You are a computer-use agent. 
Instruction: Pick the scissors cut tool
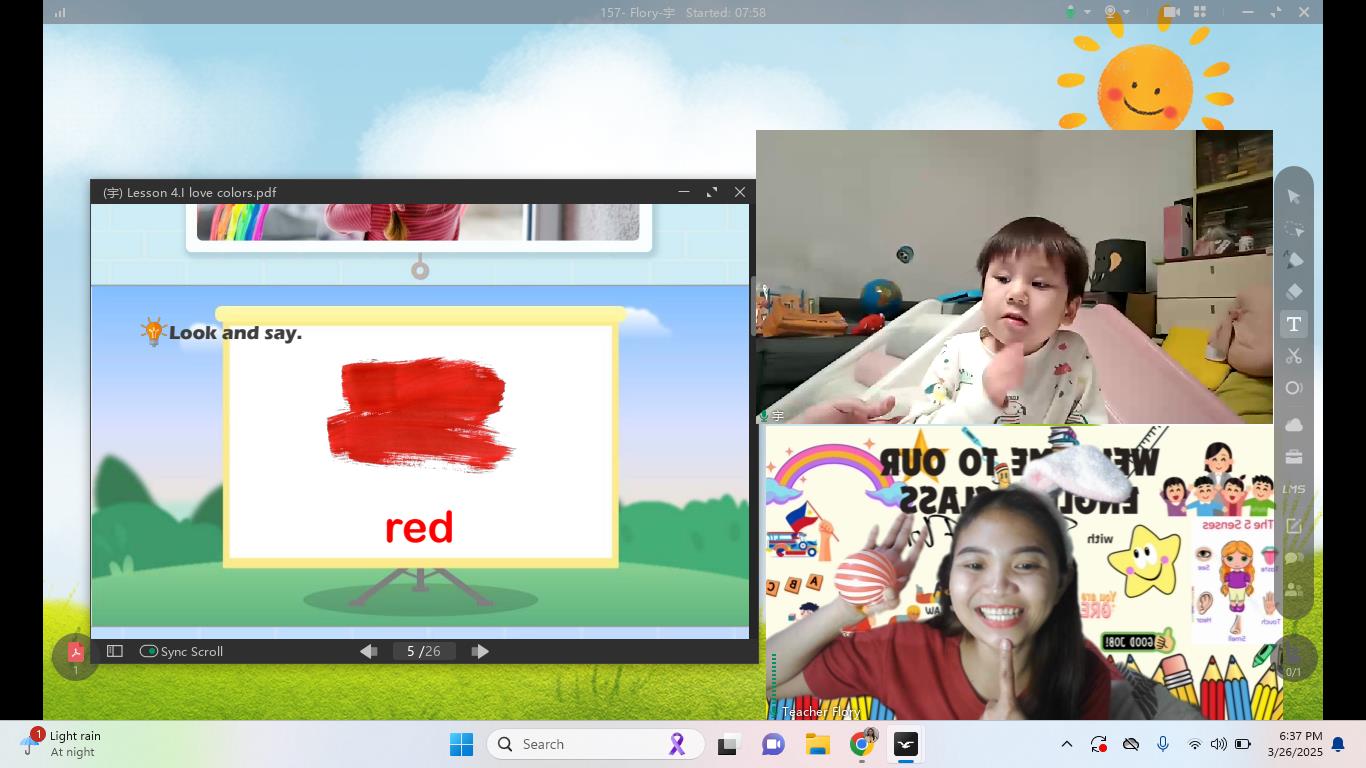click(1293, 356)
